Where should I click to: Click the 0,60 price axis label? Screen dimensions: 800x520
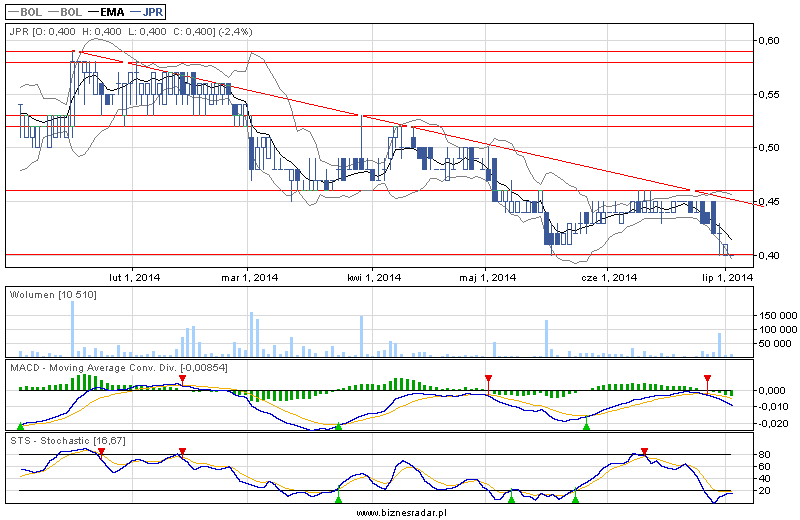(768, 41)
